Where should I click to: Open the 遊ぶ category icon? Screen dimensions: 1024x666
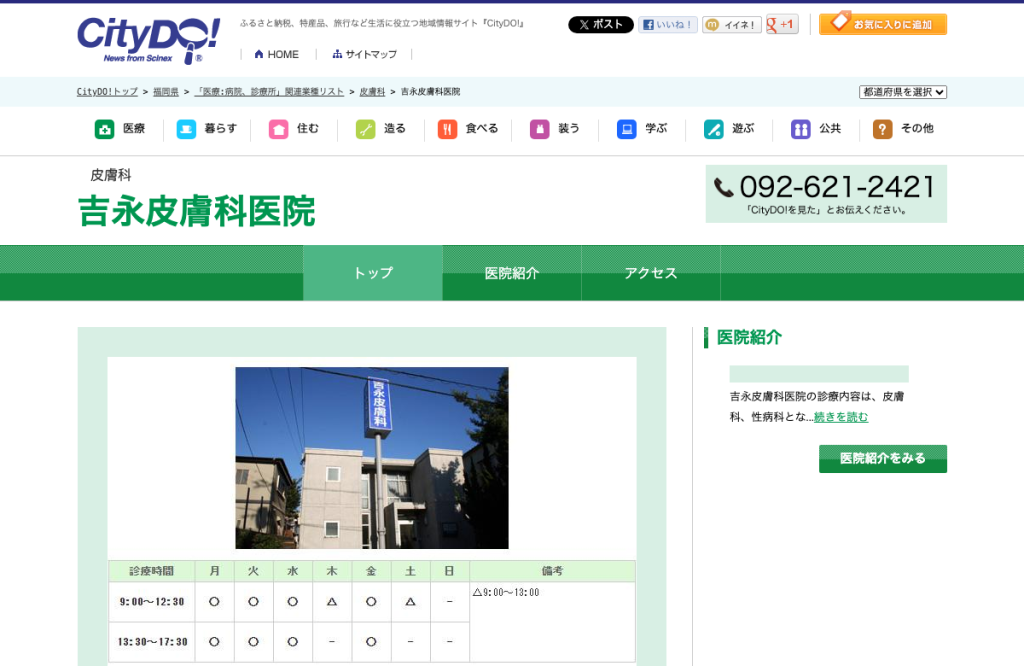point(713,129)
